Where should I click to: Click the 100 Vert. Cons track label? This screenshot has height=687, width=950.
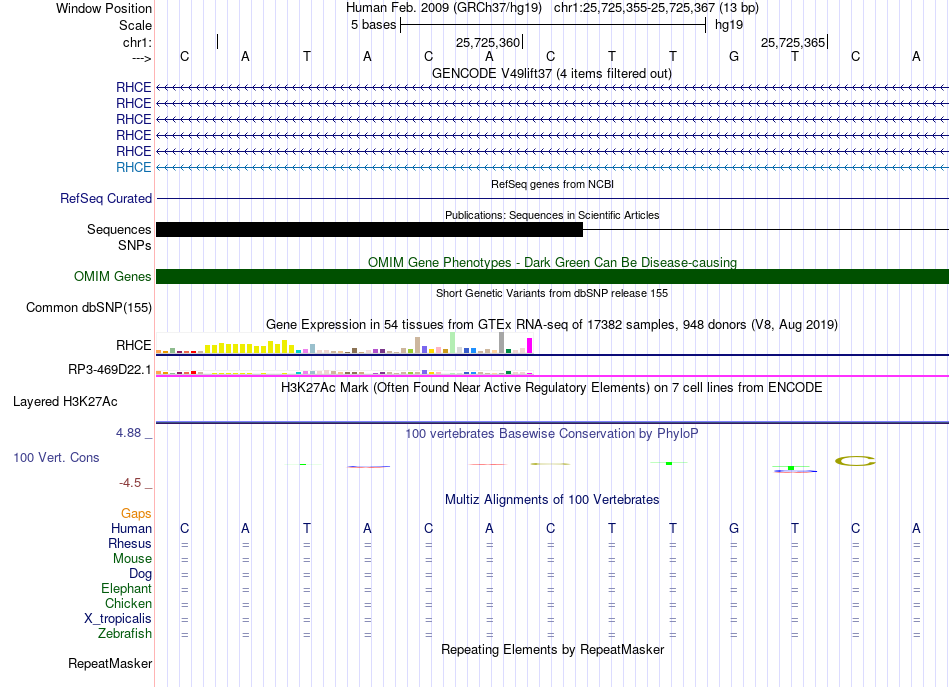(56, 457)
